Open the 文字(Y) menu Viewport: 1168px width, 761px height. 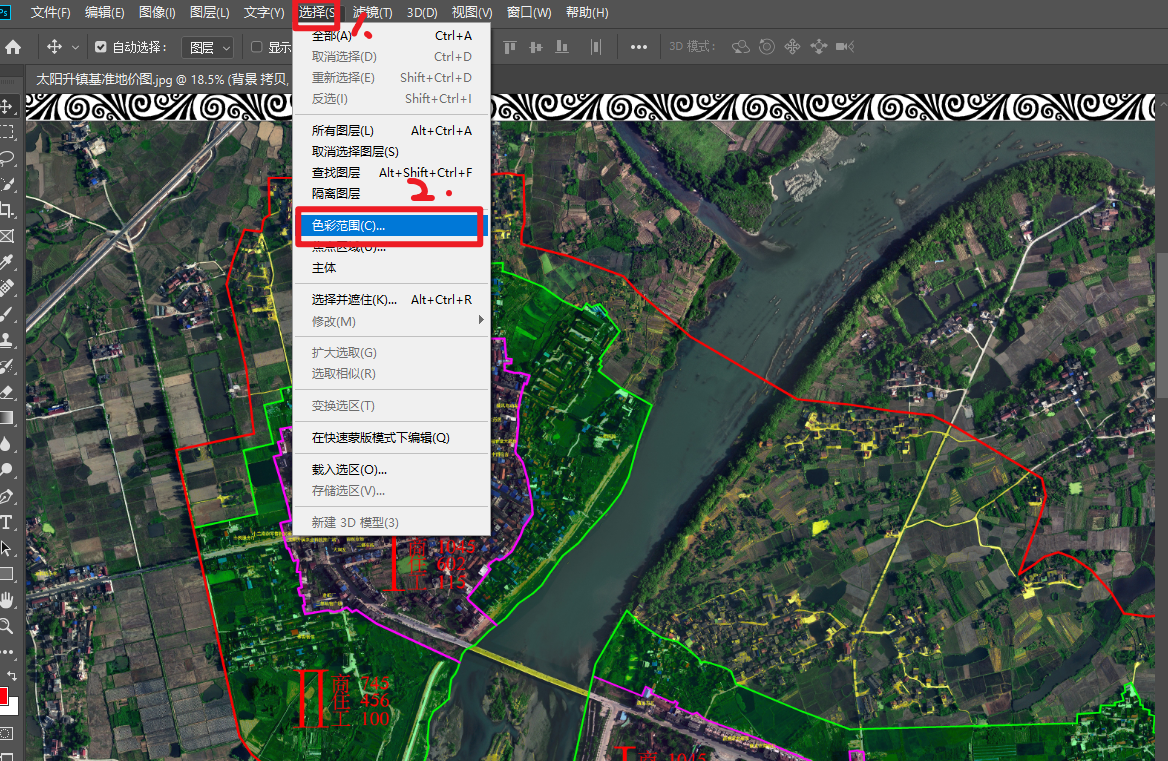tap(264, 13)
